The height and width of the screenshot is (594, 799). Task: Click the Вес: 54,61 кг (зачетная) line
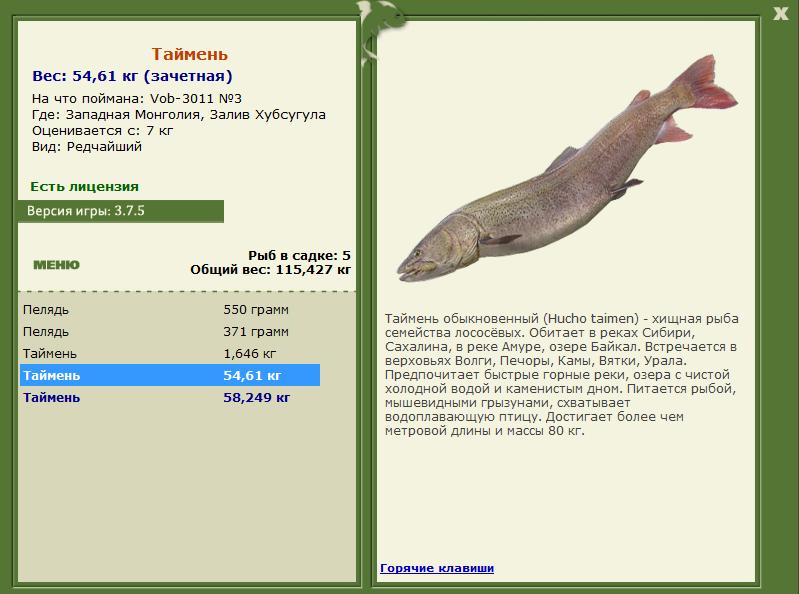pos(132,76)
